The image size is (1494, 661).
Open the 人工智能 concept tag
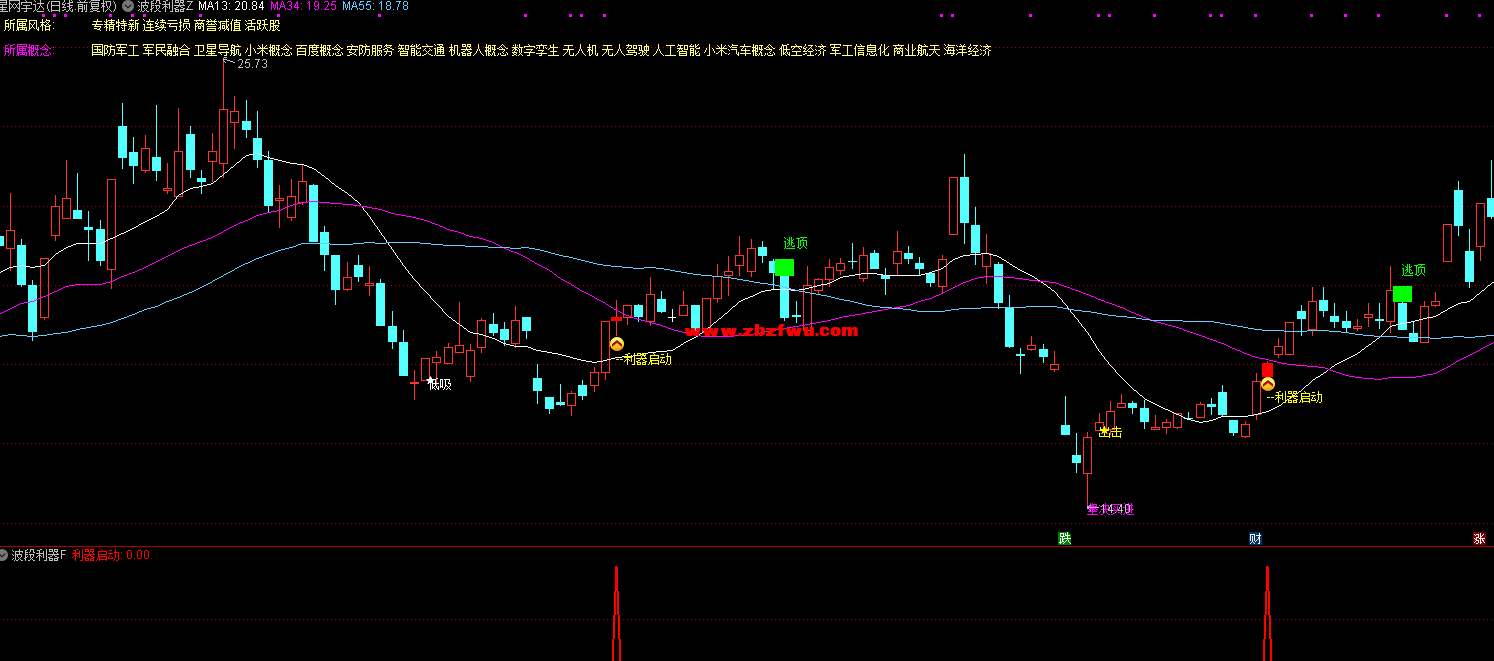[x=676, y=50]
